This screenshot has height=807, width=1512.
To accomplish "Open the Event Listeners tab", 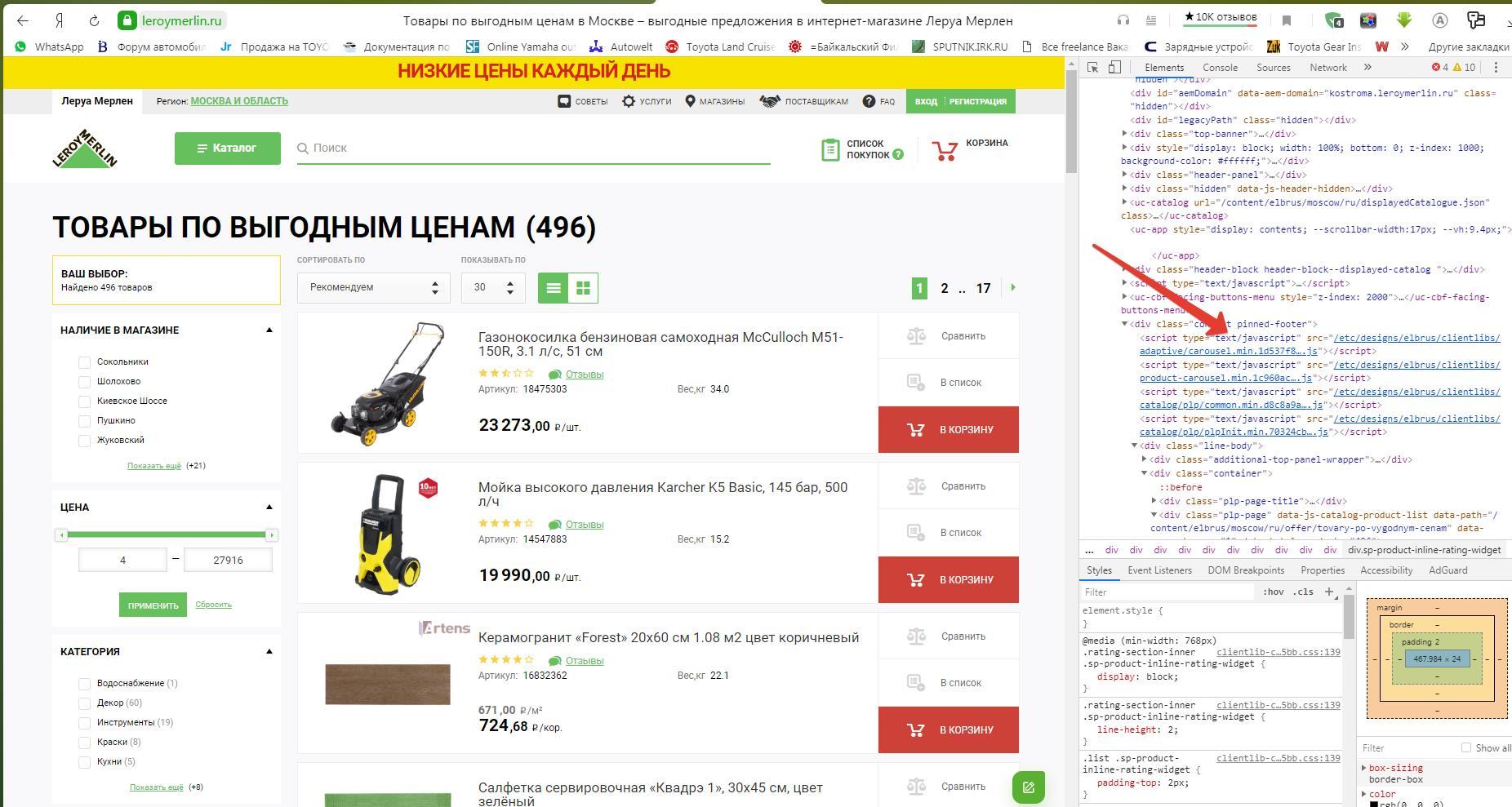I will (1159, 570).
